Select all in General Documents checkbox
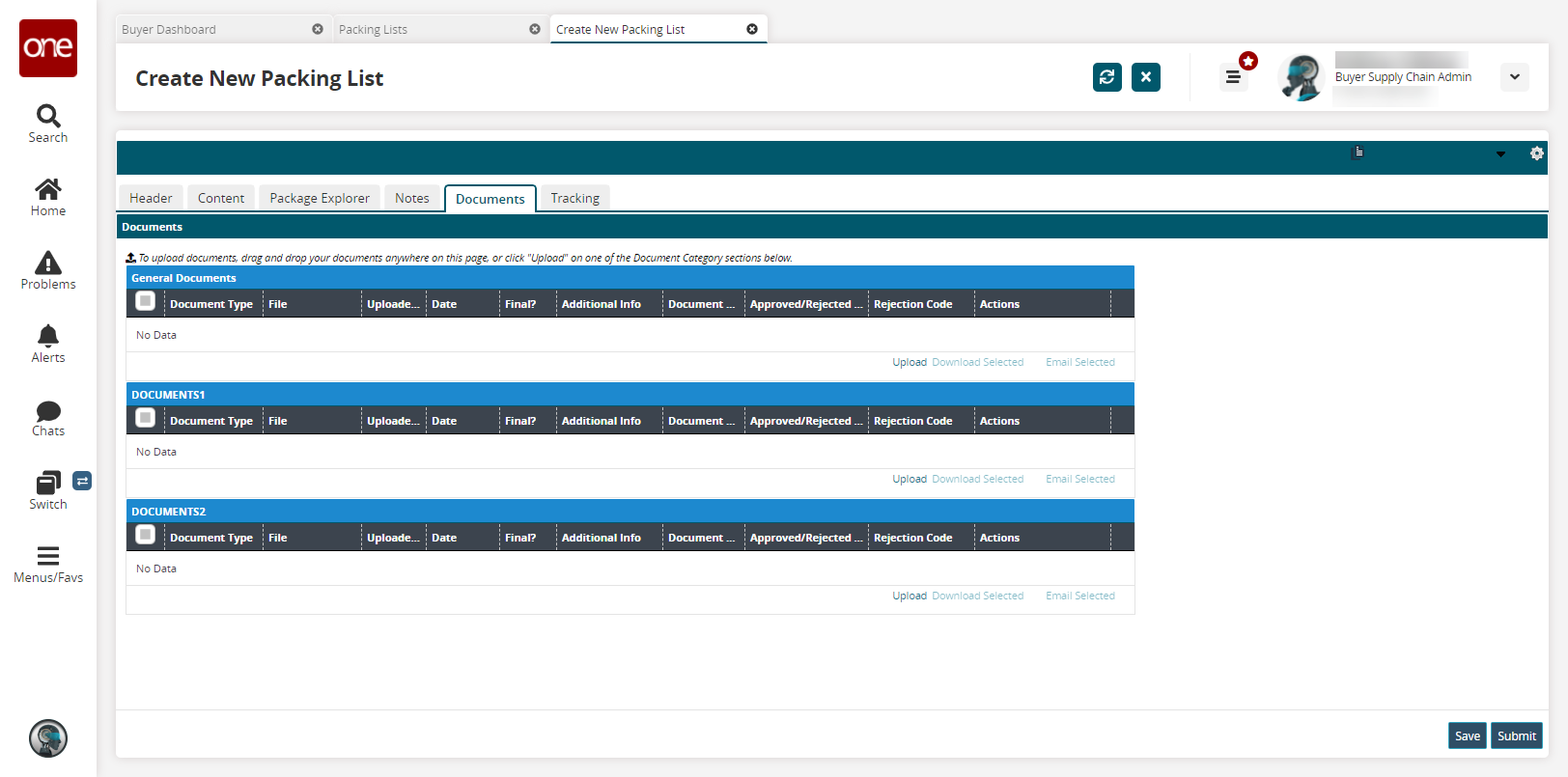 coord(146,302)
